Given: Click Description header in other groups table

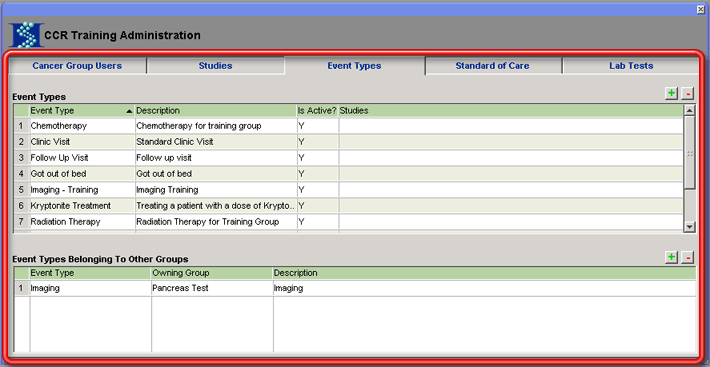Looking at the screenshot, I should [x=485, y=273].
